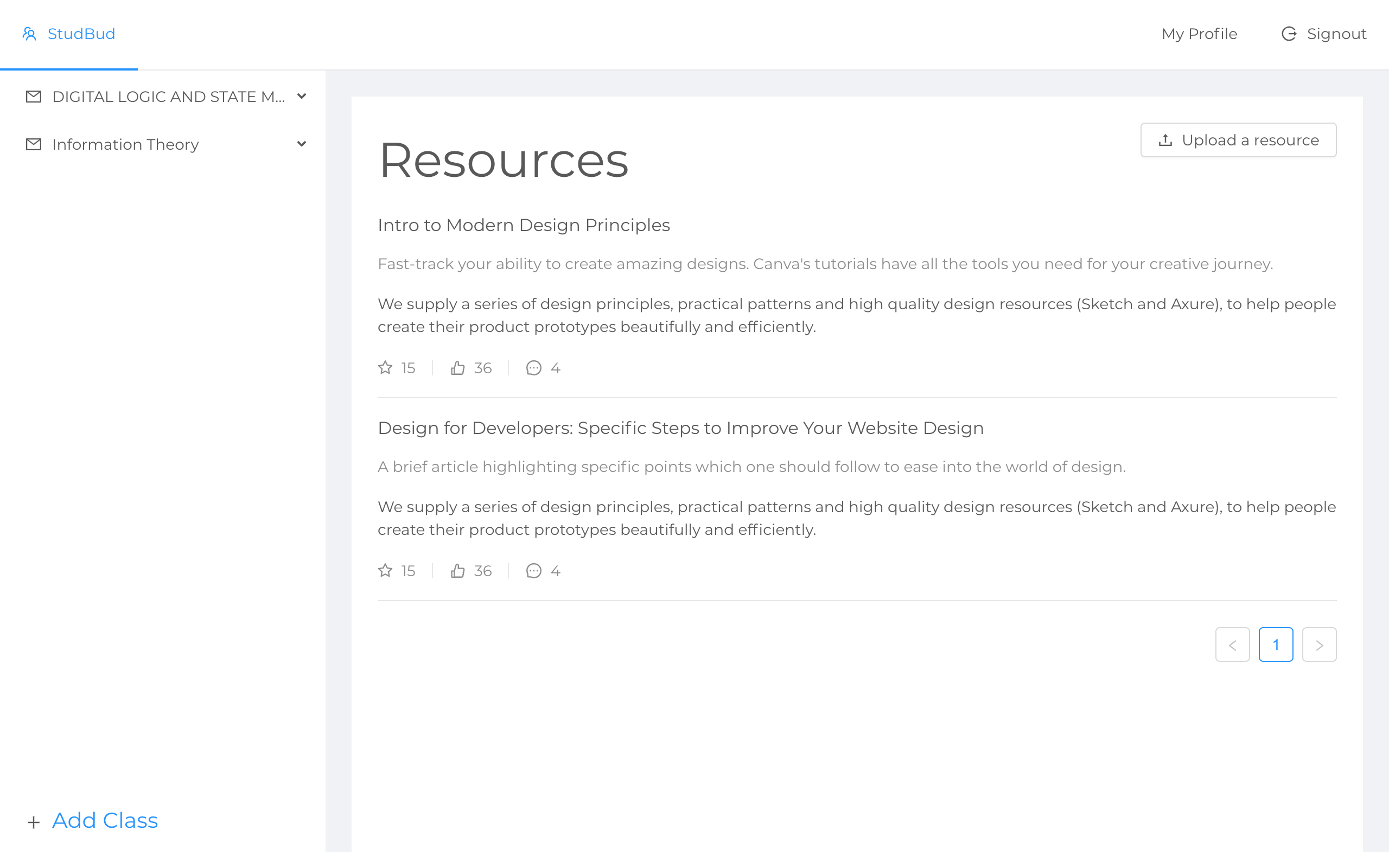The height and width of the screenshot is (868, 1389).
Task: Click the Information Theory envelope icon
Action: 34,144
